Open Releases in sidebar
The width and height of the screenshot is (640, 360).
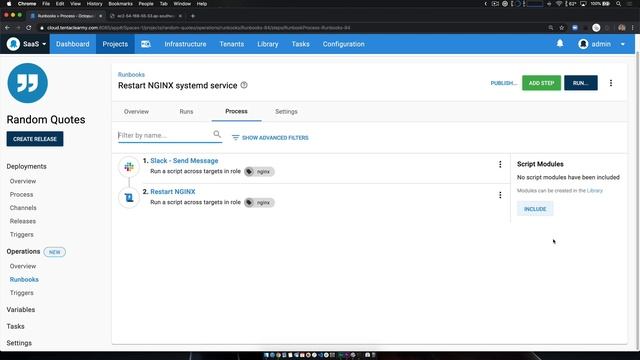click(22, 221)
